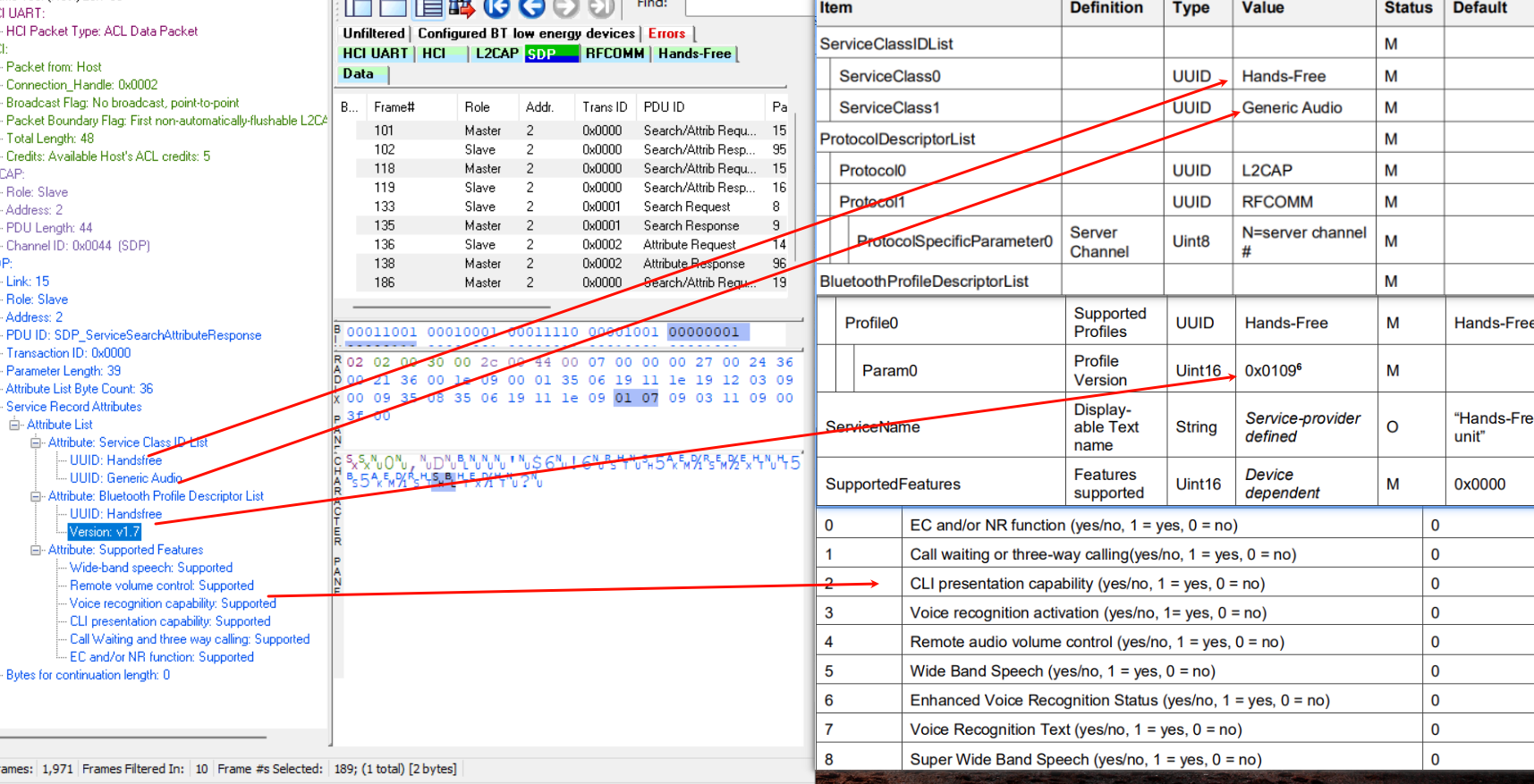Viewport: 1534px width, 784px height.
Task: Open Configured BT low energy devices tab
Action: pos(526,33)
